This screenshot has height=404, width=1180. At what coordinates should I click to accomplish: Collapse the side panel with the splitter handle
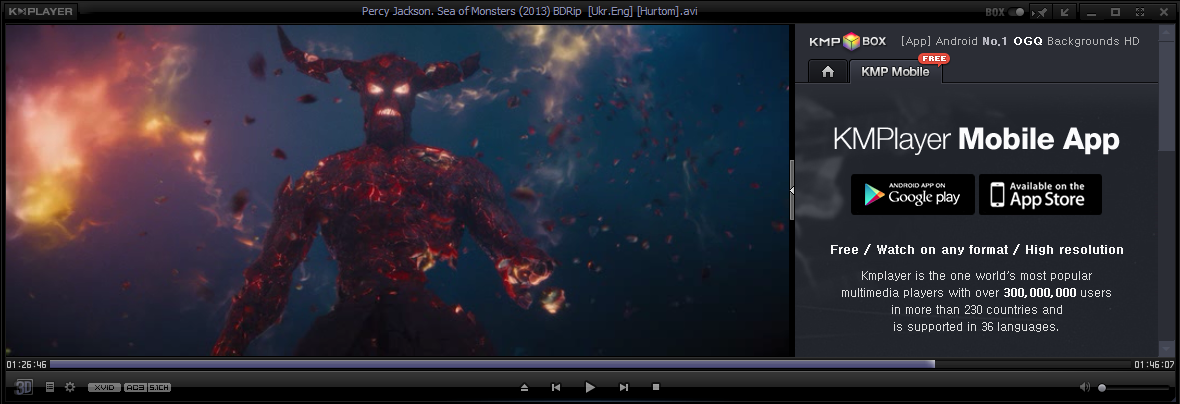(x=792, y=190)
